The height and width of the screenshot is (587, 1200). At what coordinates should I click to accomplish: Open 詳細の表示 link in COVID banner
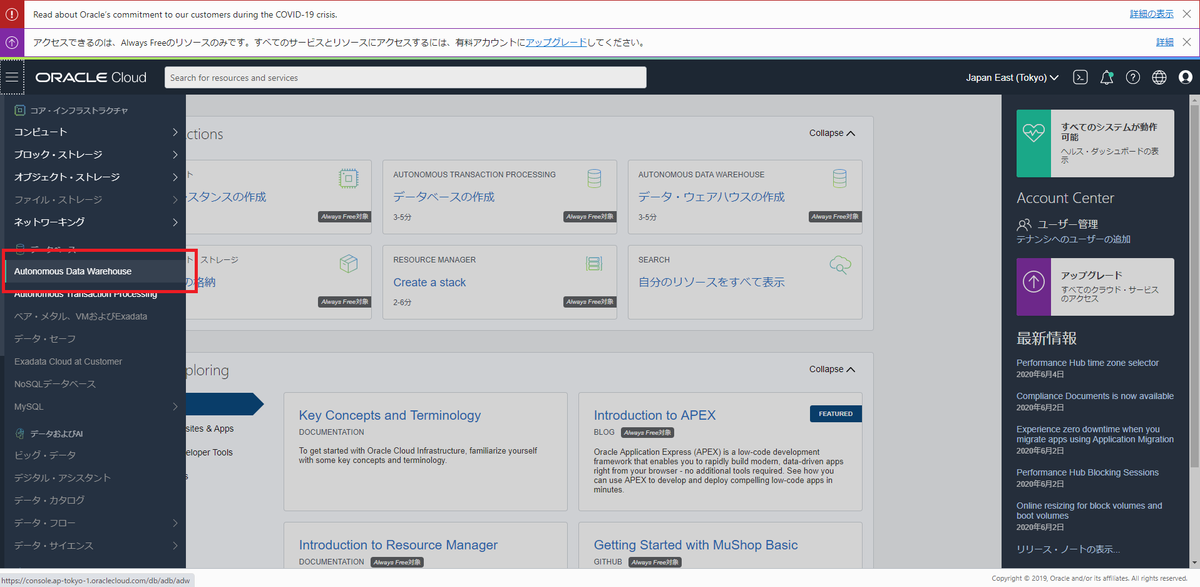[1151, 14]
